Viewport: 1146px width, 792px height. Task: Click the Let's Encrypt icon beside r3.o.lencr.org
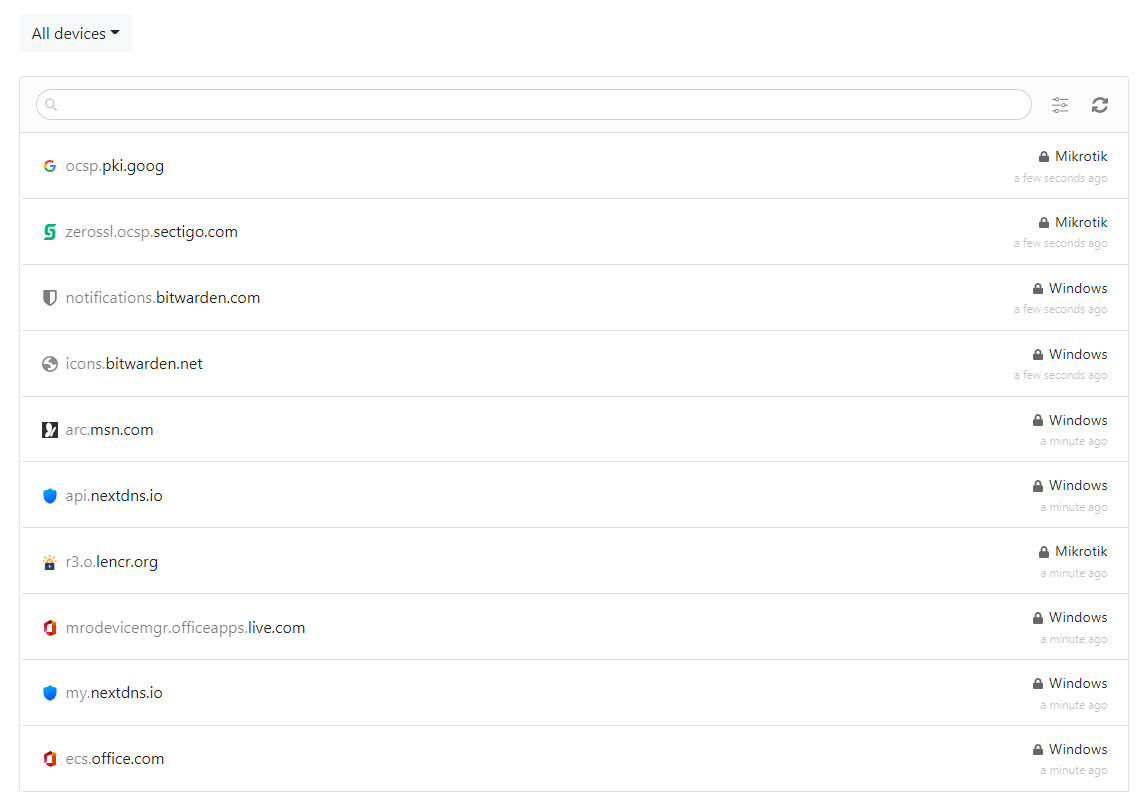50,562
